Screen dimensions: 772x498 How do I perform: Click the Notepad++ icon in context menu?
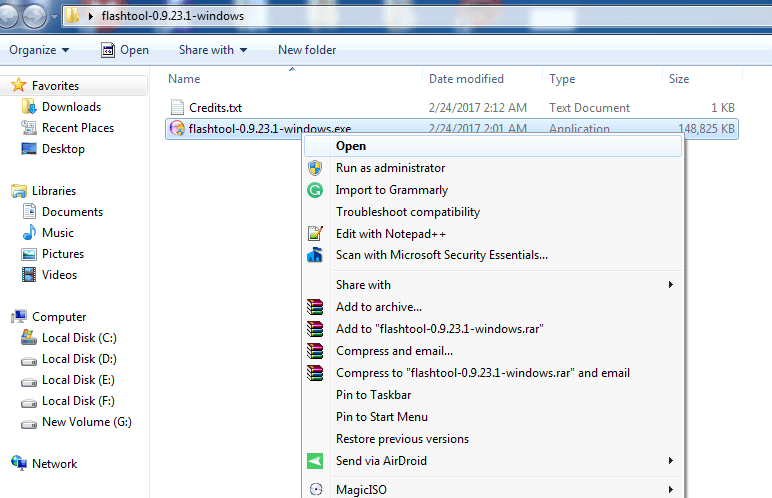click(x=315, y=233)
